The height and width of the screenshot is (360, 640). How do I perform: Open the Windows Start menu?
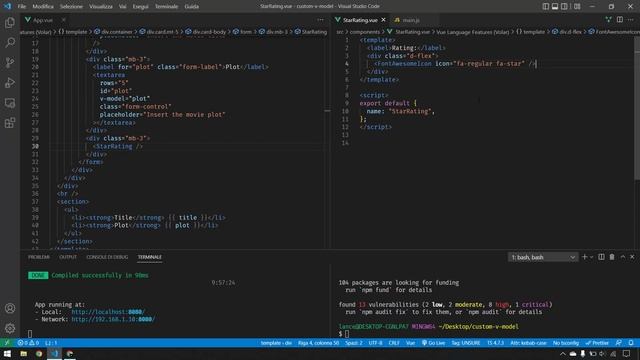click(7, 354)
